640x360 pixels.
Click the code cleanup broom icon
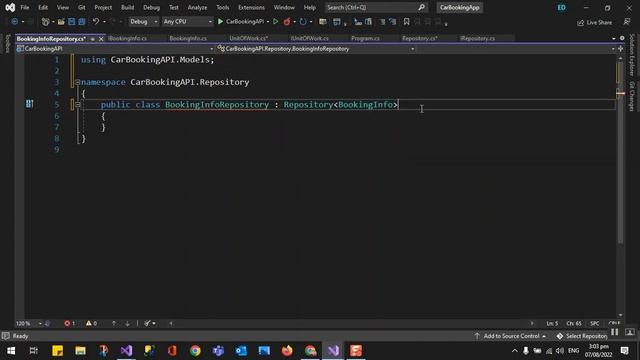147,323
